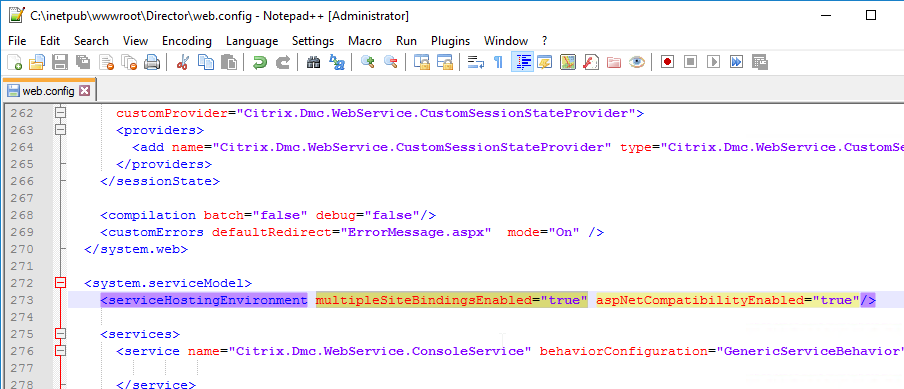Click the compilation tag on line 268
Image resolution: width=904 pixels, height=389 pixels.
pos(148,215)
